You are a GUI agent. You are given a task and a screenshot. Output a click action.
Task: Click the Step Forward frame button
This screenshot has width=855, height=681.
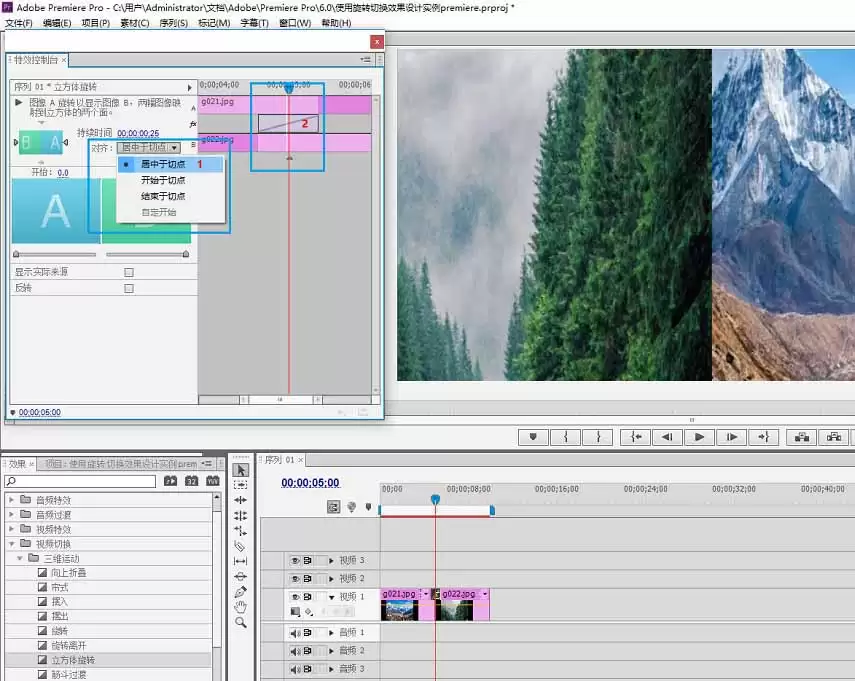[731, 437]
